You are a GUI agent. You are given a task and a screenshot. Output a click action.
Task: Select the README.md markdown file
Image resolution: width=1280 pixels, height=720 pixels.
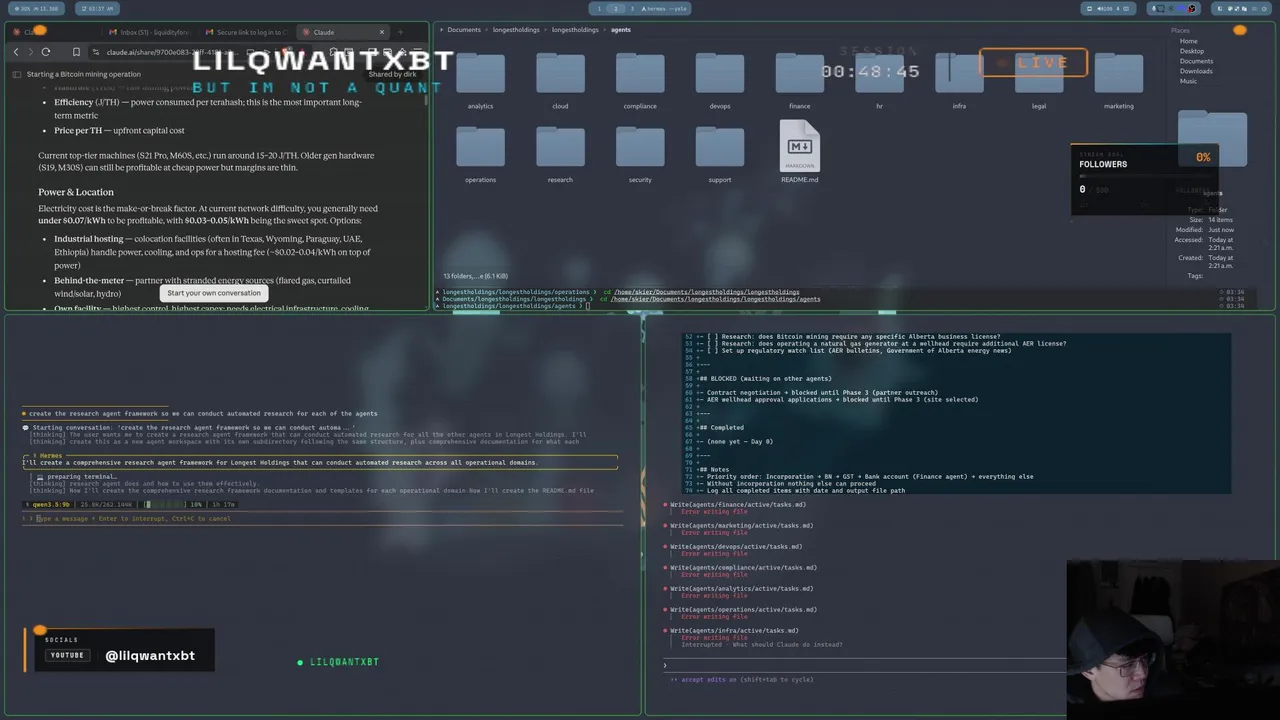(x=800, y=152)
